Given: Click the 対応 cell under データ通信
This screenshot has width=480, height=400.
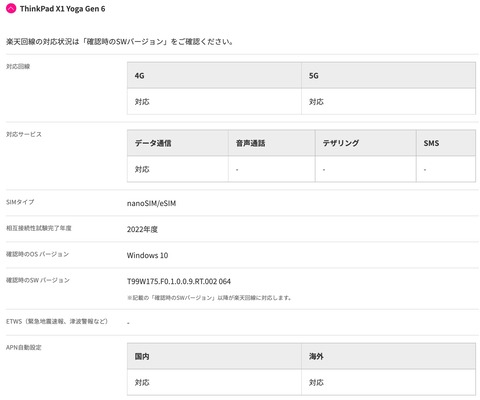Looking at the screenshot, I should pos(178,169).
